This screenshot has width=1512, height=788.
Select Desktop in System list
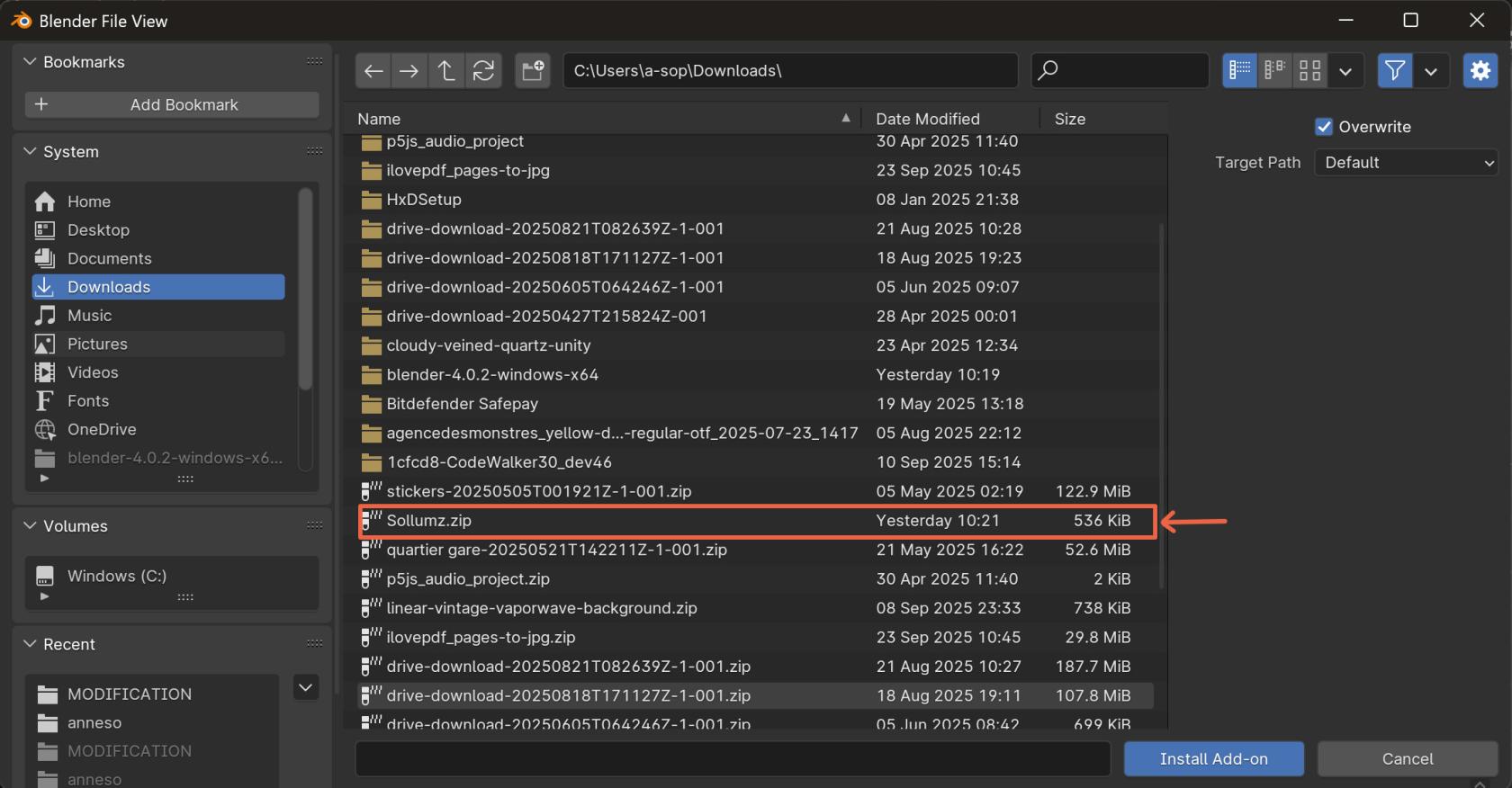pyautogui.click(x=98, y=230)
